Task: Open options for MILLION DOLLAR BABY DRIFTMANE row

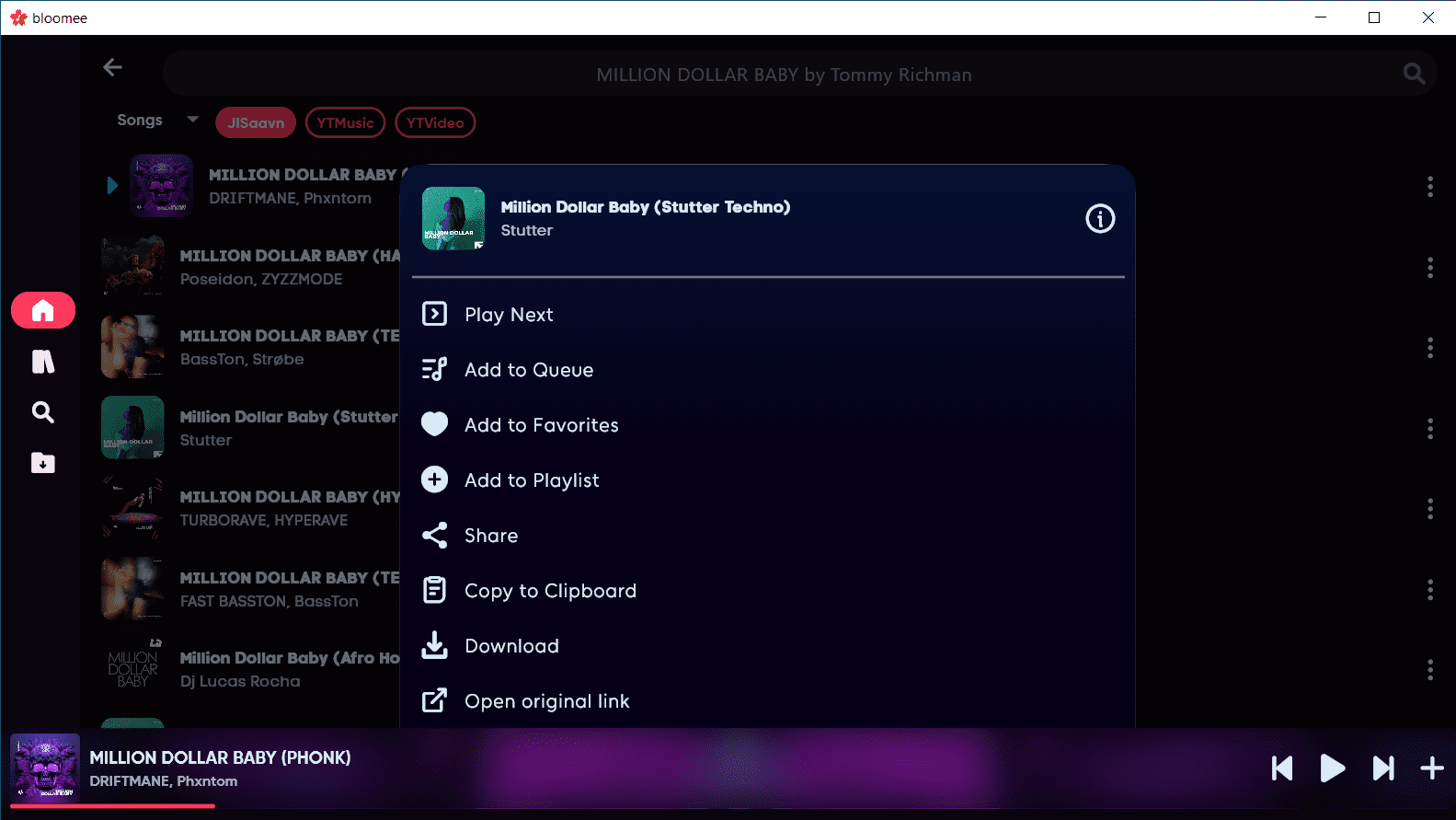Action: [x=1430, y=187]
